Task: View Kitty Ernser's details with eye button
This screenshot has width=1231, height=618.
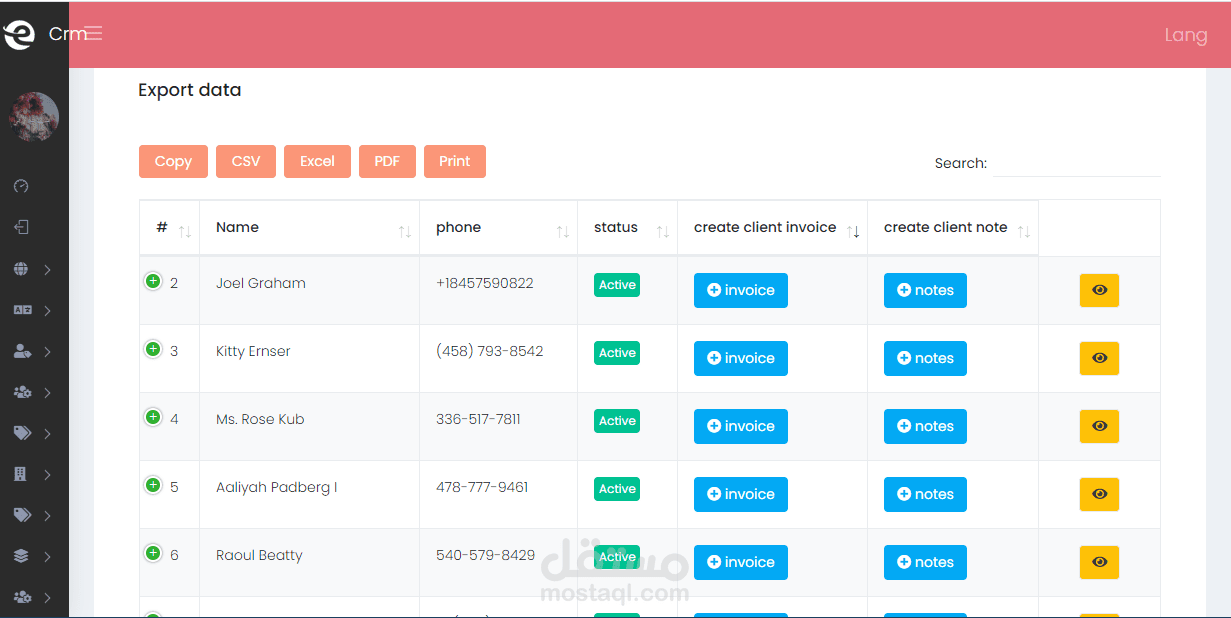Action: click(1099, 358)
